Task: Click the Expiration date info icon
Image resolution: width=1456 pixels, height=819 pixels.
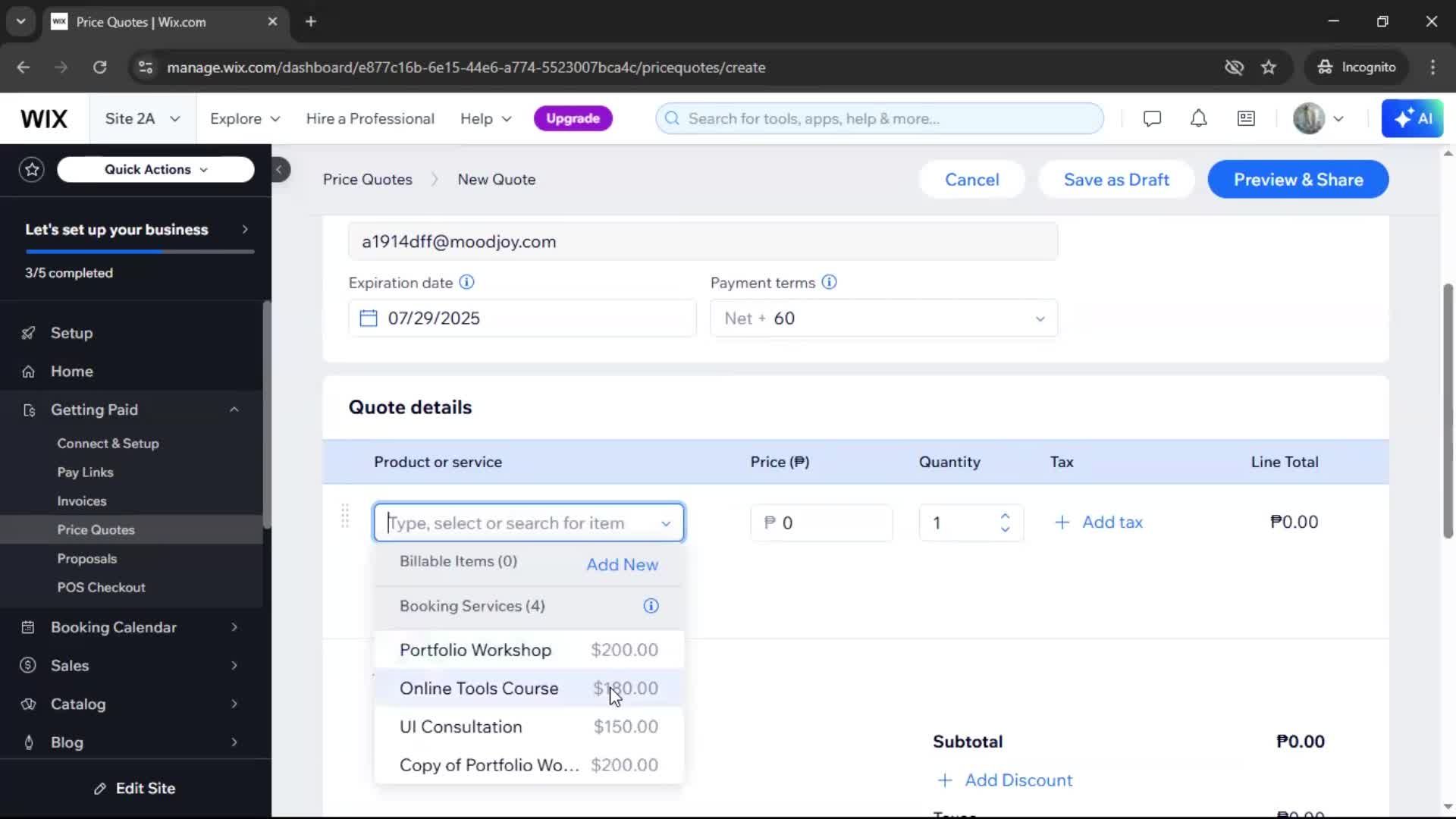Action: (x=467, y=282)
